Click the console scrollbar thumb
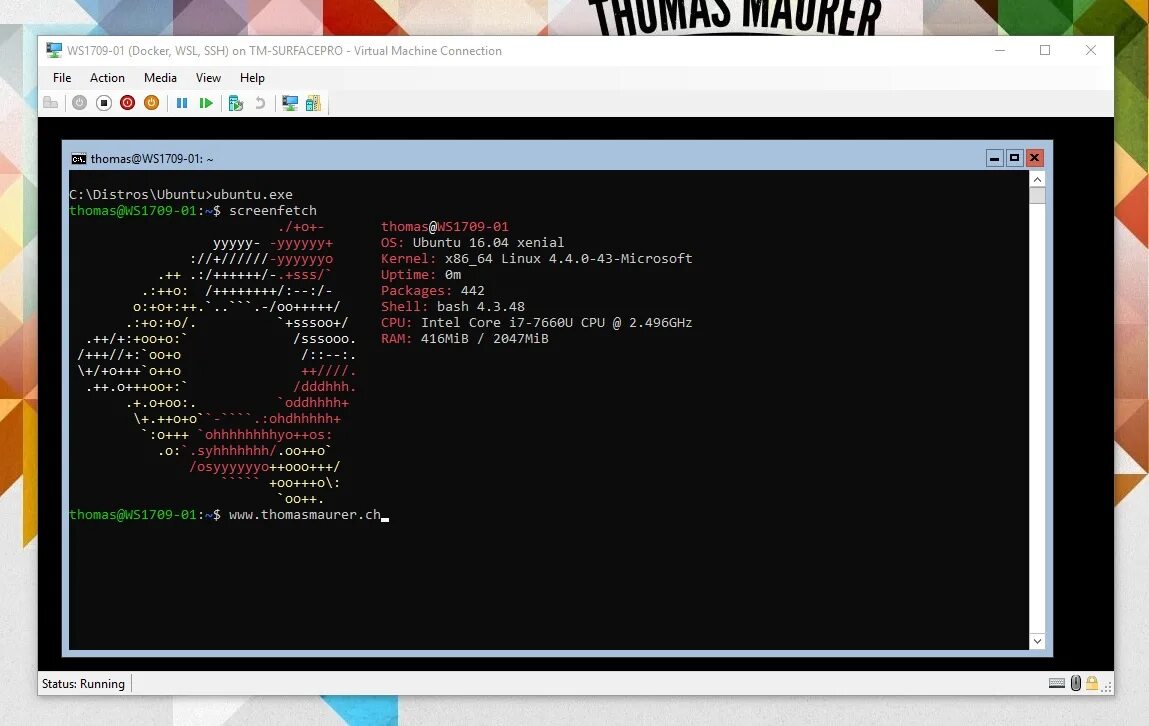Viewport: 1149px width, 726px height. [1037, 196]
